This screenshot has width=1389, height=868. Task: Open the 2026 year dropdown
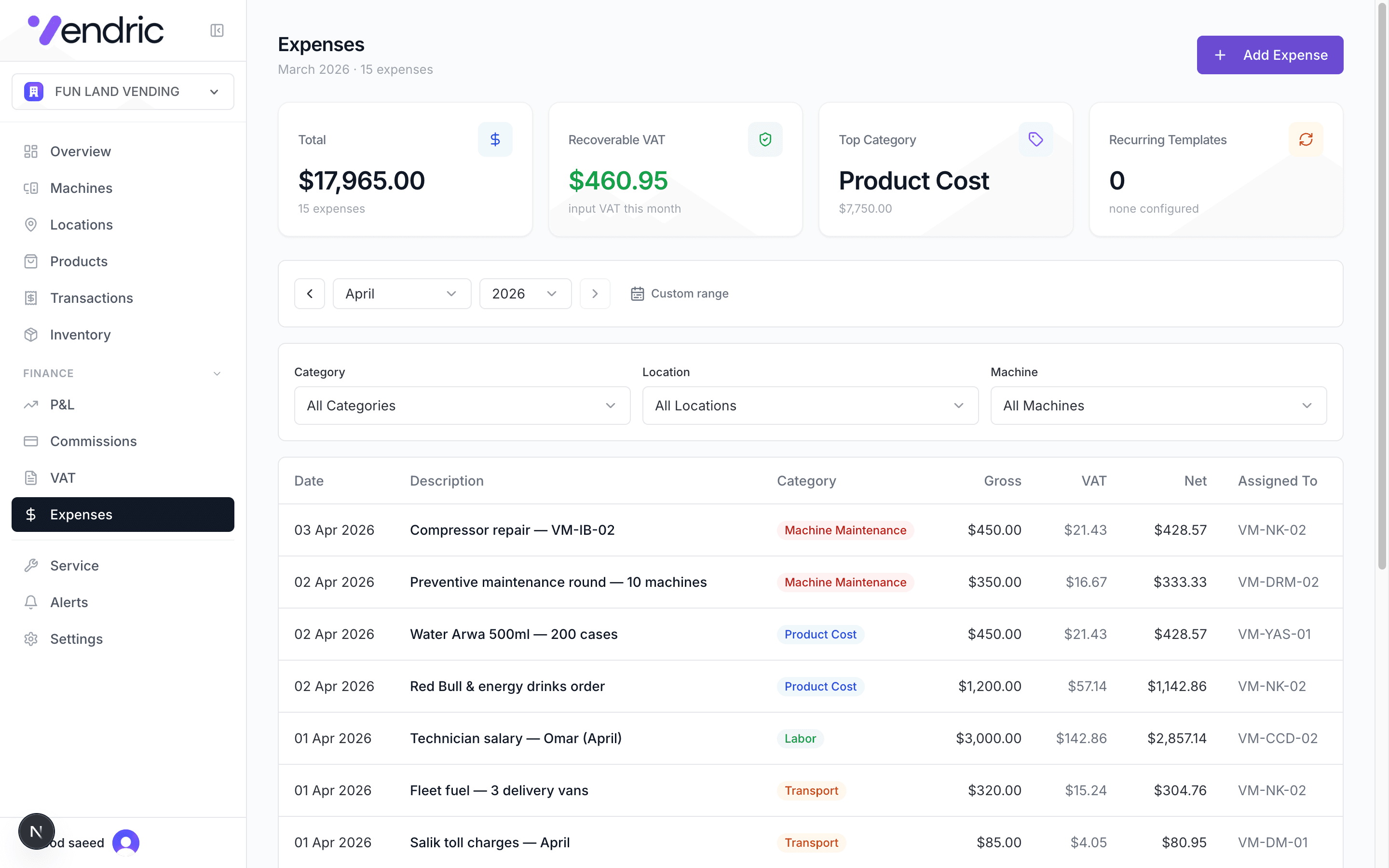click(525, 294)
